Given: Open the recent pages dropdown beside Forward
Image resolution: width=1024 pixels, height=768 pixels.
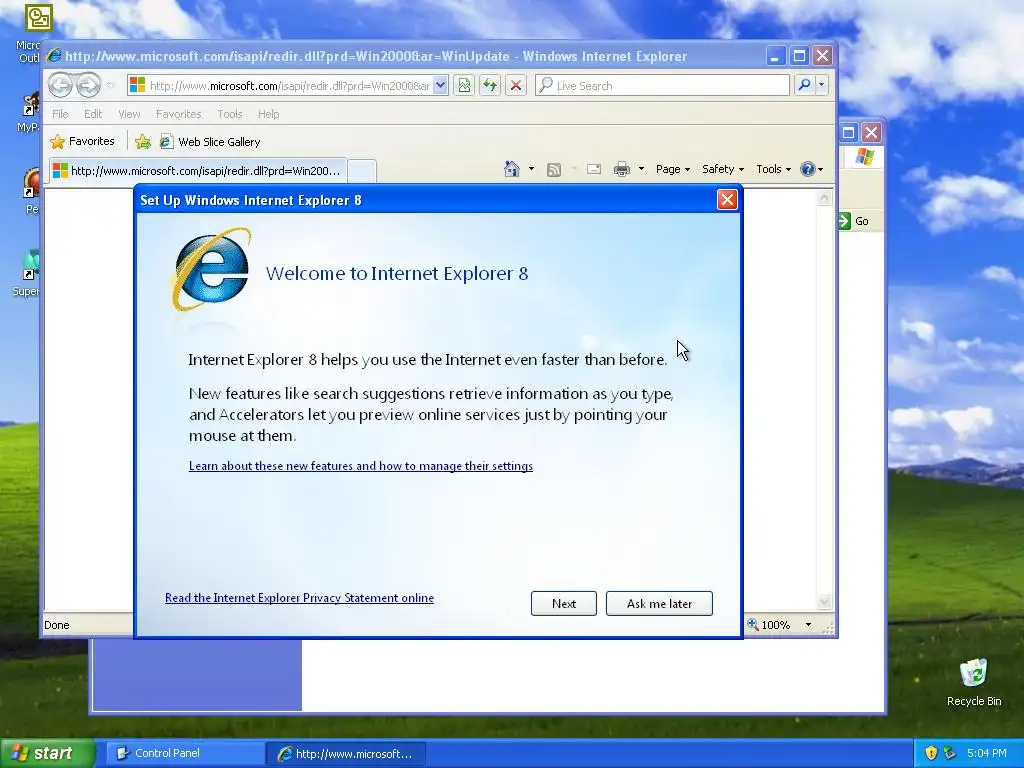Looking at the screenshot, I should pyautogui.click(x=110, y=86).
